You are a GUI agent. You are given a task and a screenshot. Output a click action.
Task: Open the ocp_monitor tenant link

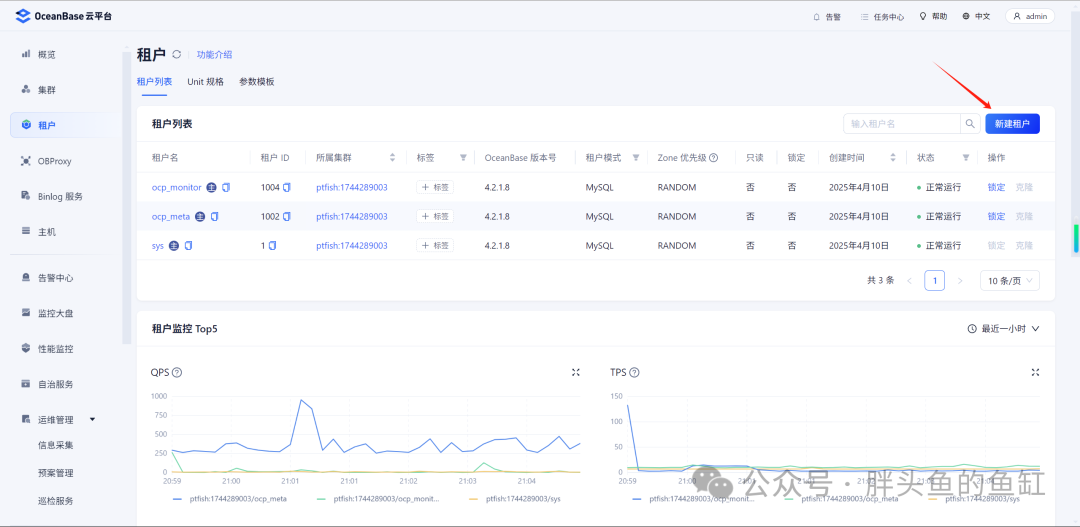point(176,187)
